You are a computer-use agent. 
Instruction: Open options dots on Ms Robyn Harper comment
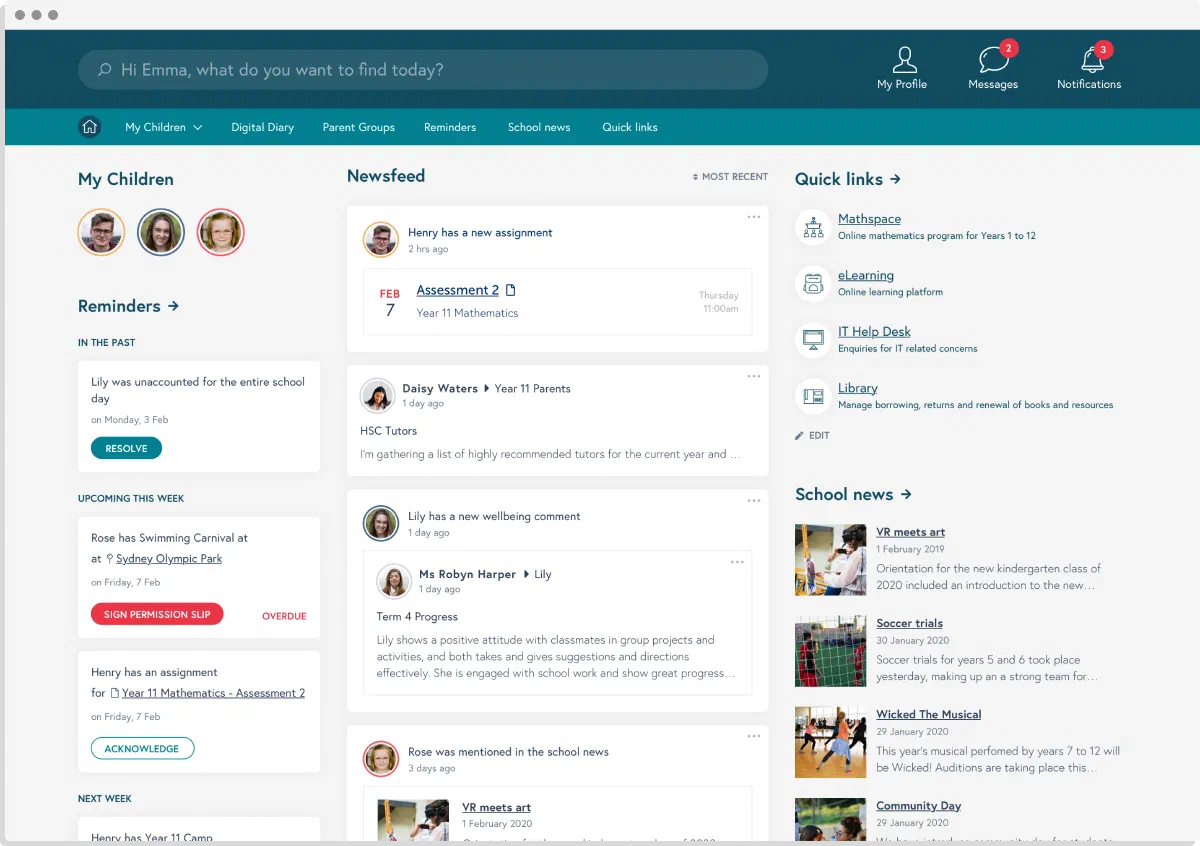click(x=737, y=562)
